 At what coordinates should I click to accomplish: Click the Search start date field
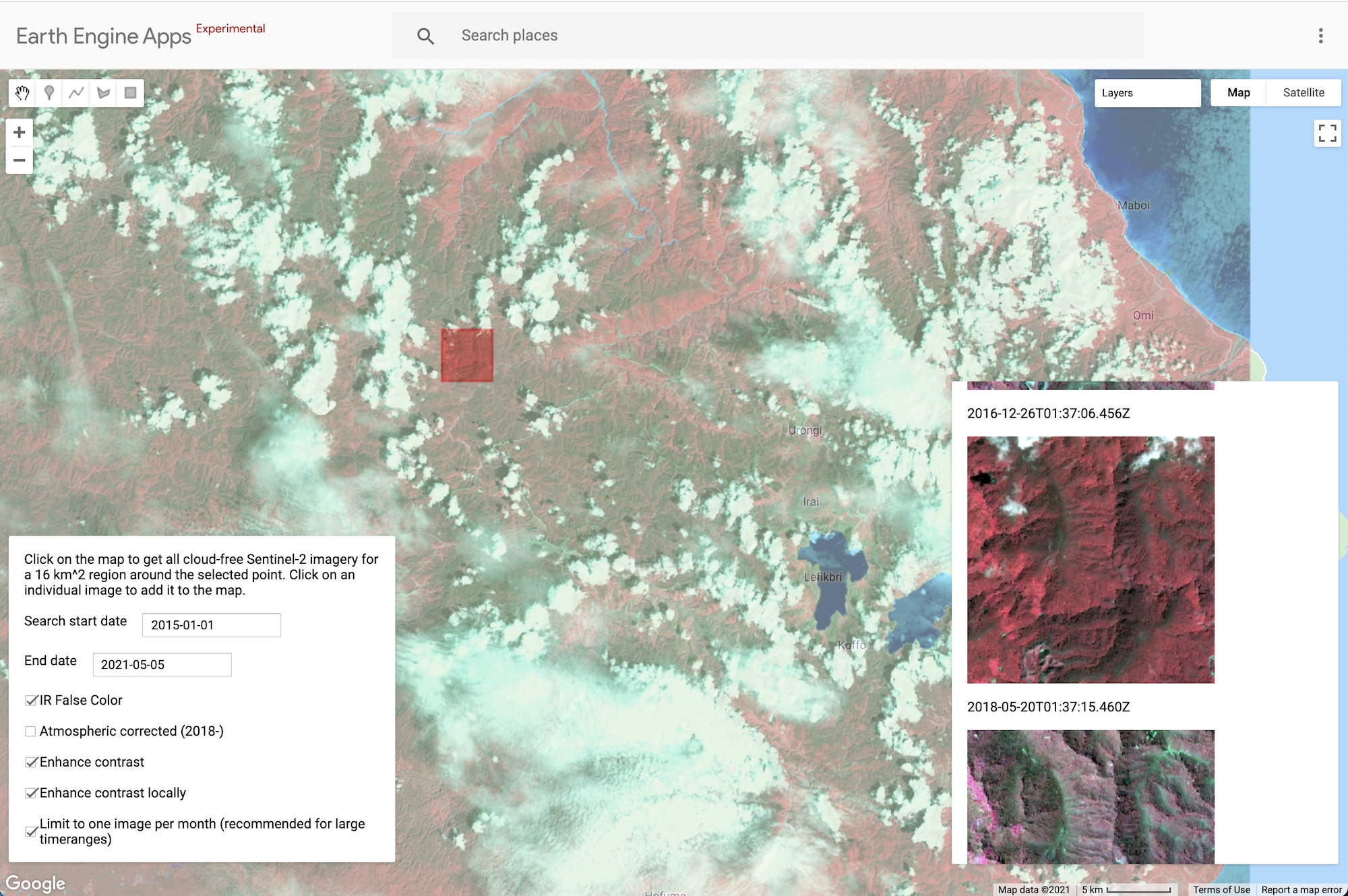pyautogui.click(x=211, y=625)
